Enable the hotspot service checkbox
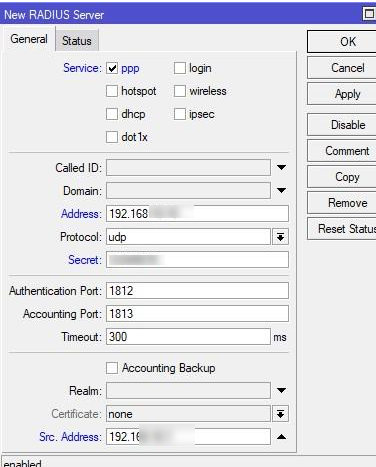376x467 pixels. click(x=112, y=91)
